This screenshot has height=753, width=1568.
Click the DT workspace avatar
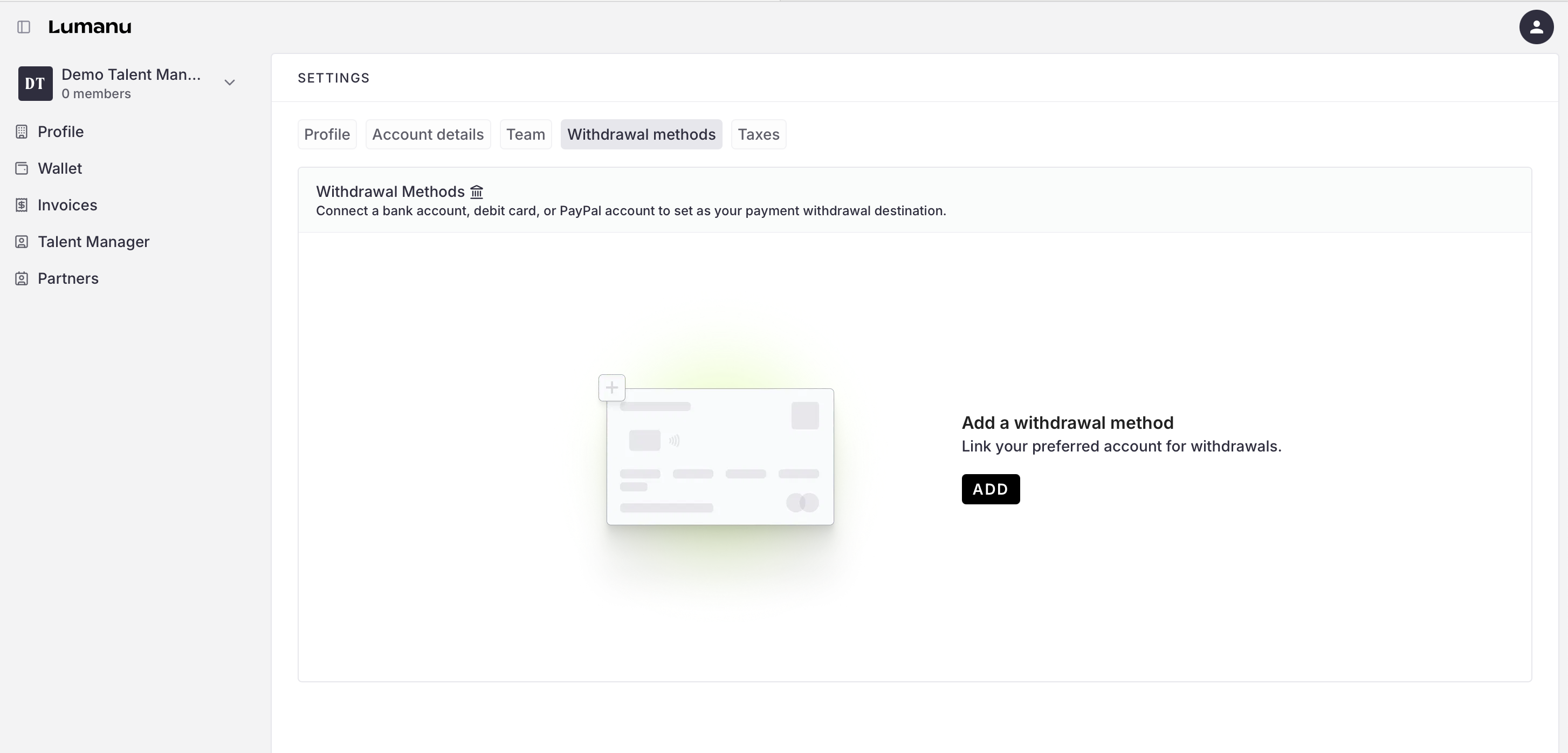[x=35, y=84]
